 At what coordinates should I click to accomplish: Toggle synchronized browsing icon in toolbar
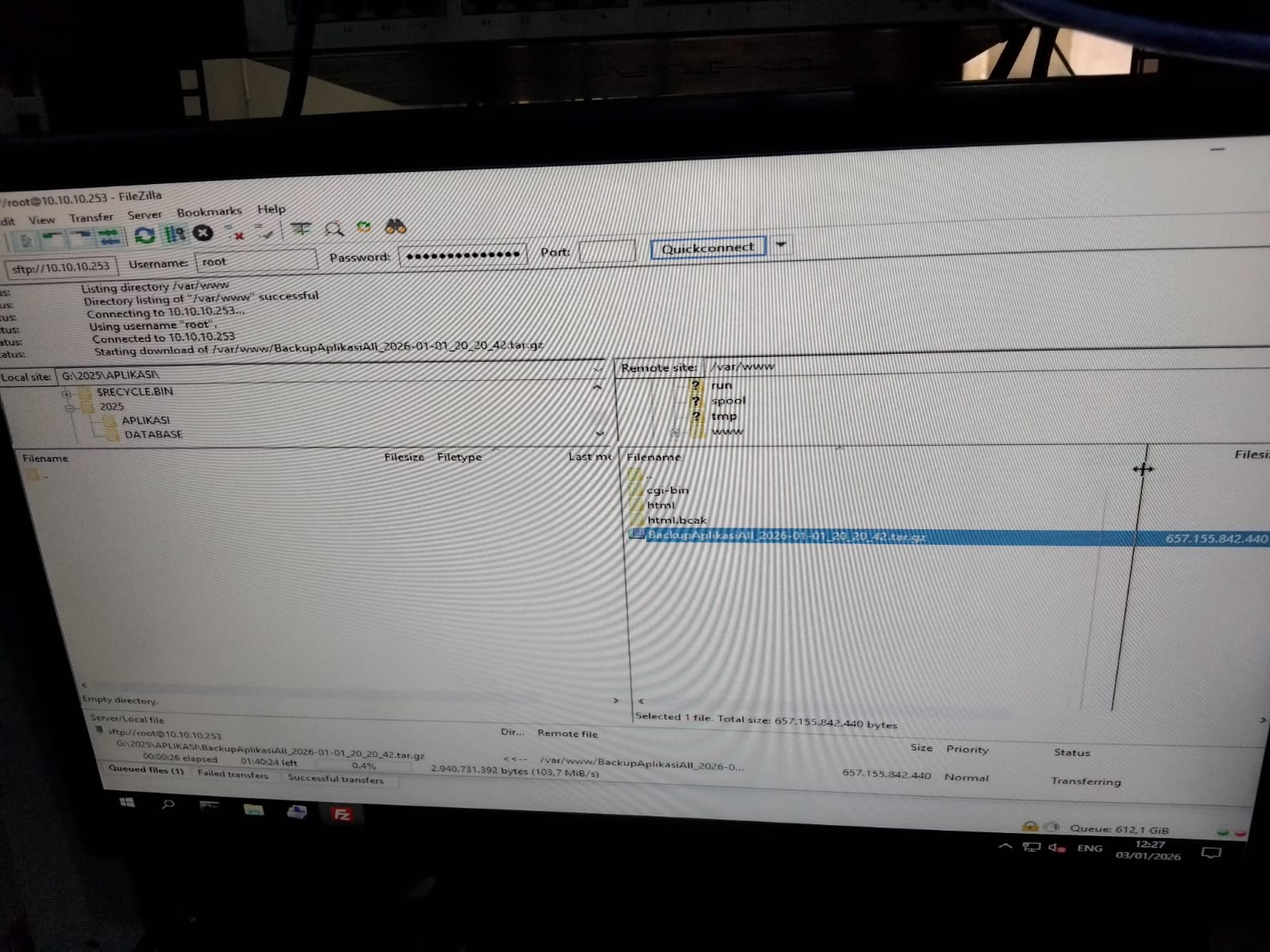[364, 228]
